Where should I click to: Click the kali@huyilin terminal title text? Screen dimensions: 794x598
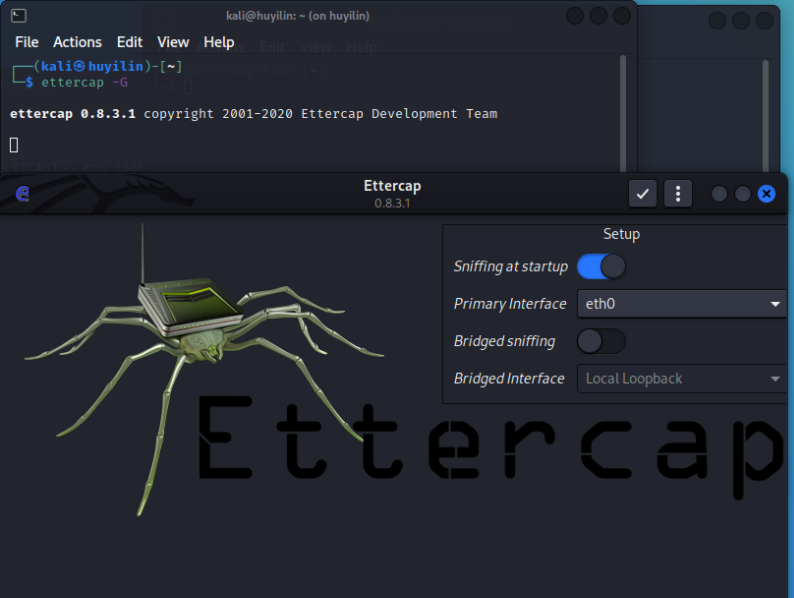(298, 16)
